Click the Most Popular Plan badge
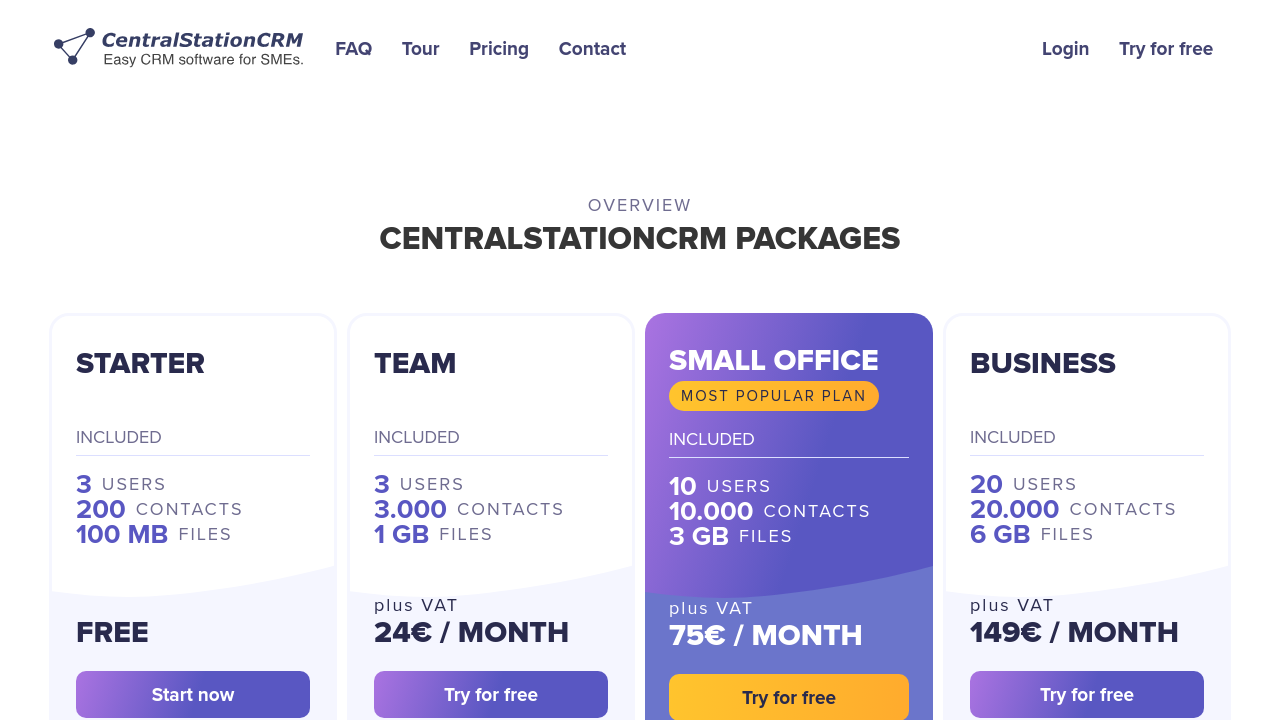The width and height of the screenshot is (1280, 720). [x=773, y=396]
